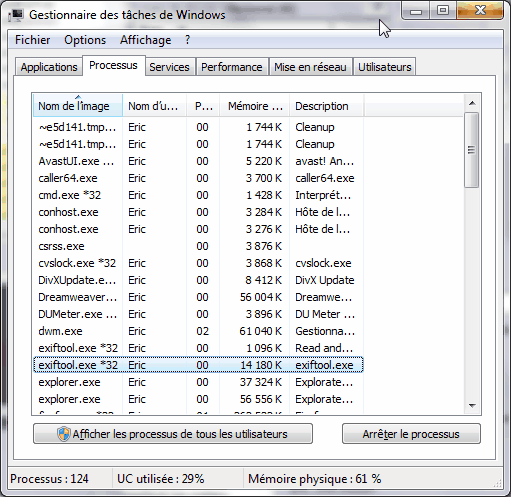Screen dimensions: 511x497
Task: Click the 8 412 K memory value
Action: coord(264,280)
